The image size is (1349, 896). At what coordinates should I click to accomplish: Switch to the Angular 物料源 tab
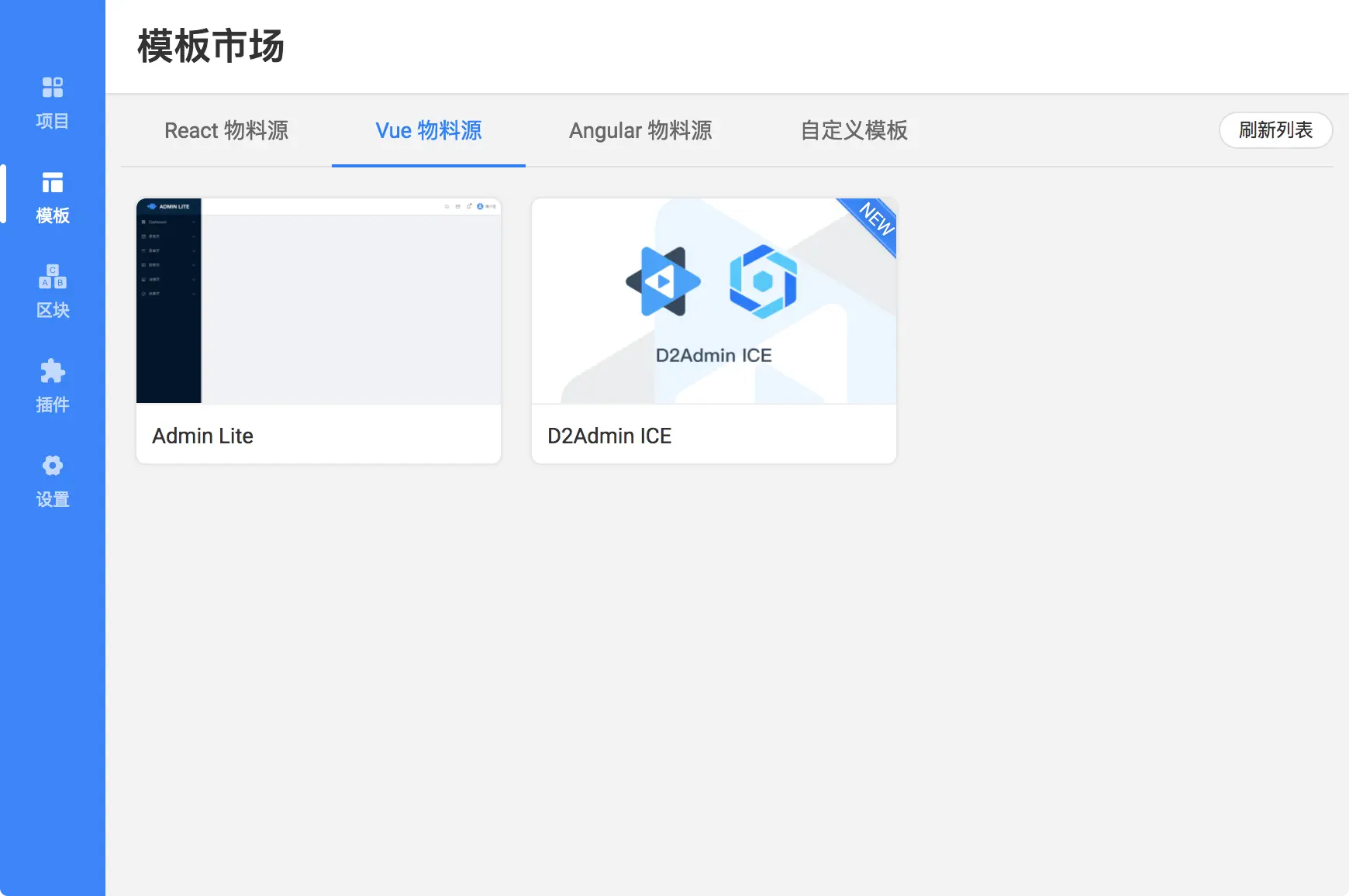coord(640,130)
